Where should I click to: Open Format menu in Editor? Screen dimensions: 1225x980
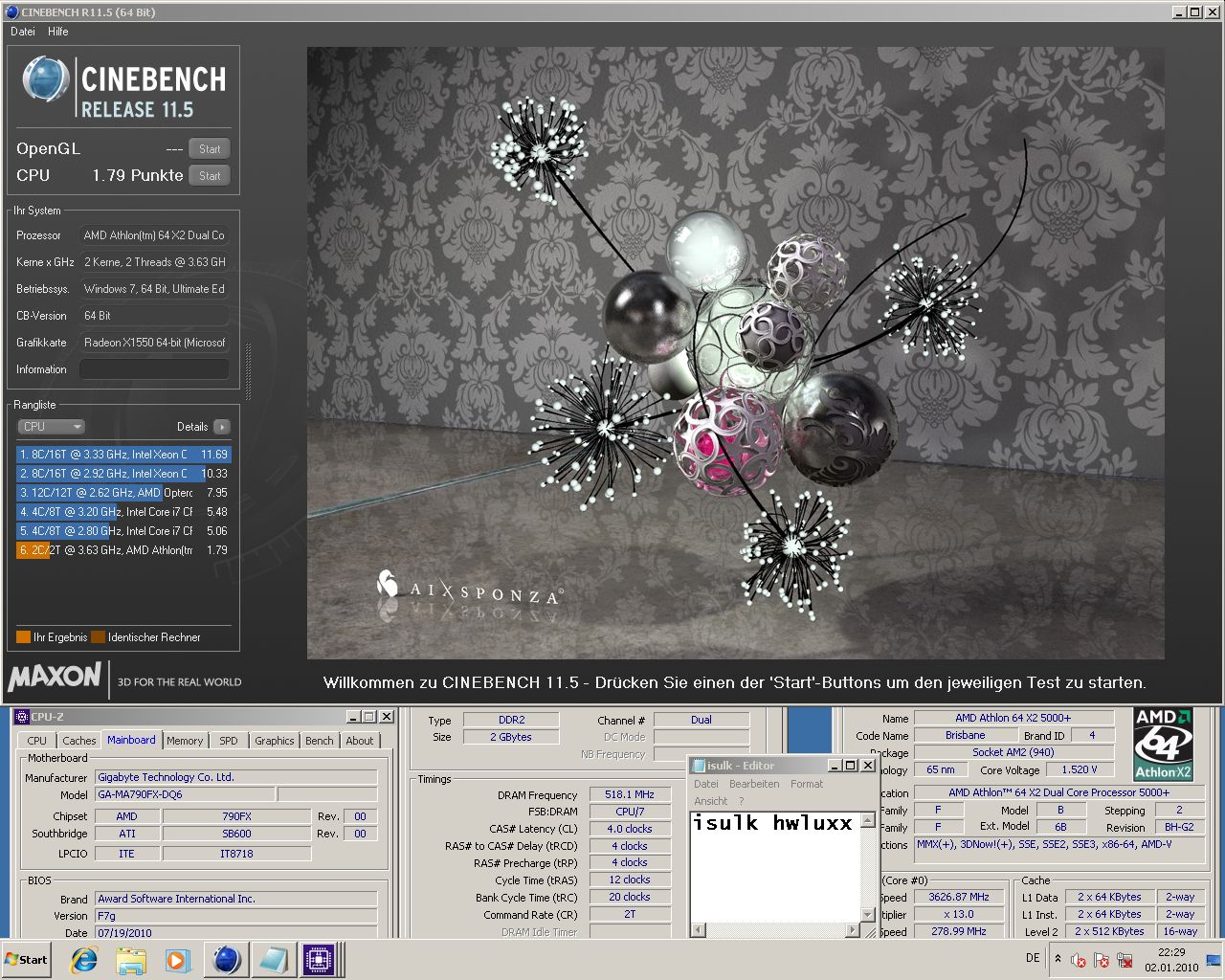point(807,784)
